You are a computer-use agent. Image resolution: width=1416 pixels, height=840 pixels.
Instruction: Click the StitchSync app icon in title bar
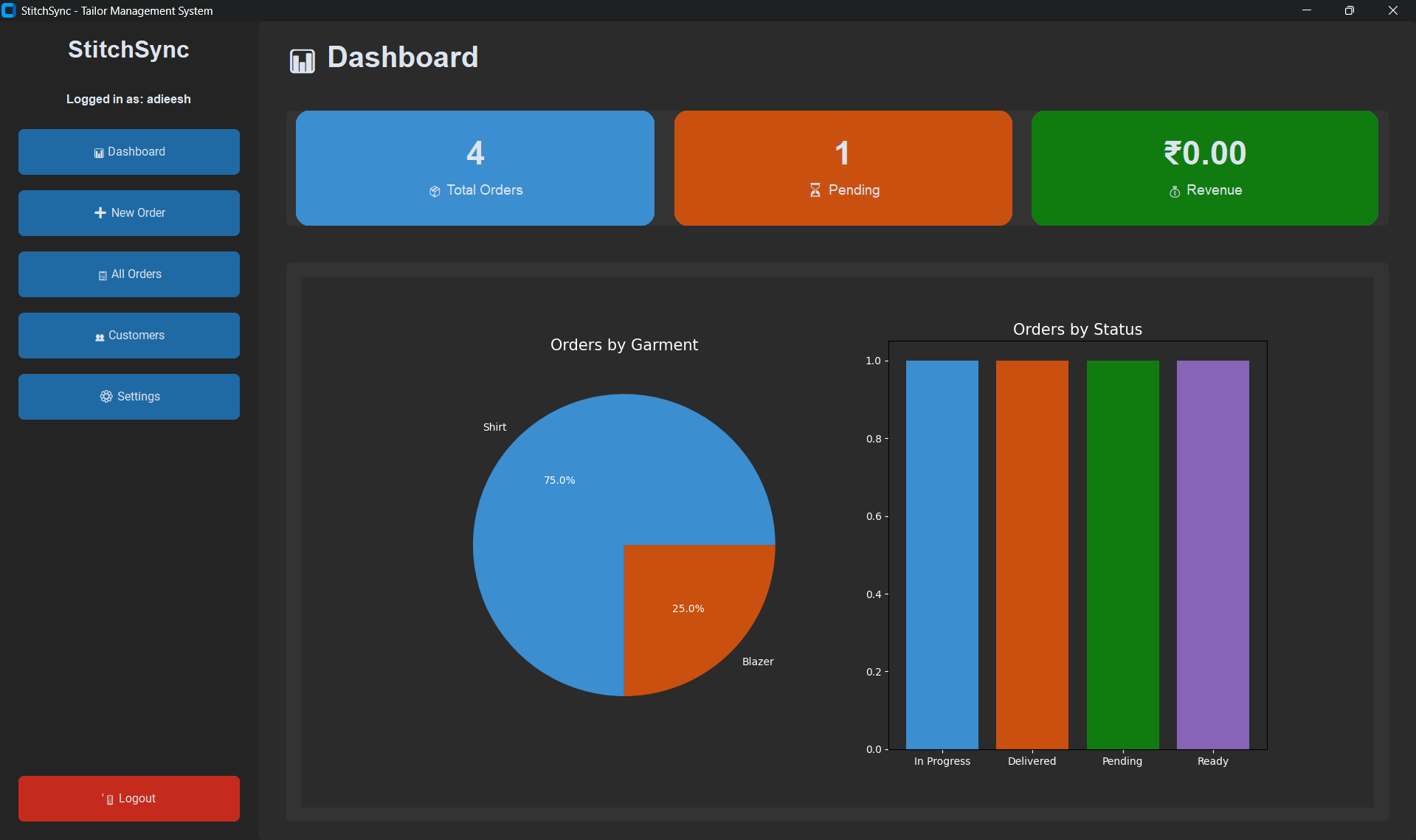(x=10, y=10)
